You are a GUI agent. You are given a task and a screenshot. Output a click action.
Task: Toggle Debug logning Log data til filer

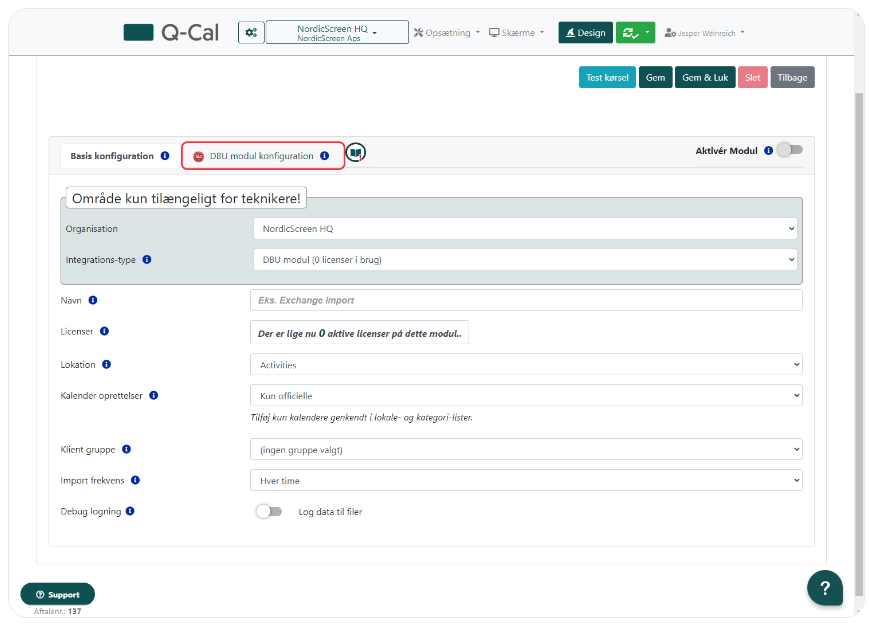click(x=269, y=511)
